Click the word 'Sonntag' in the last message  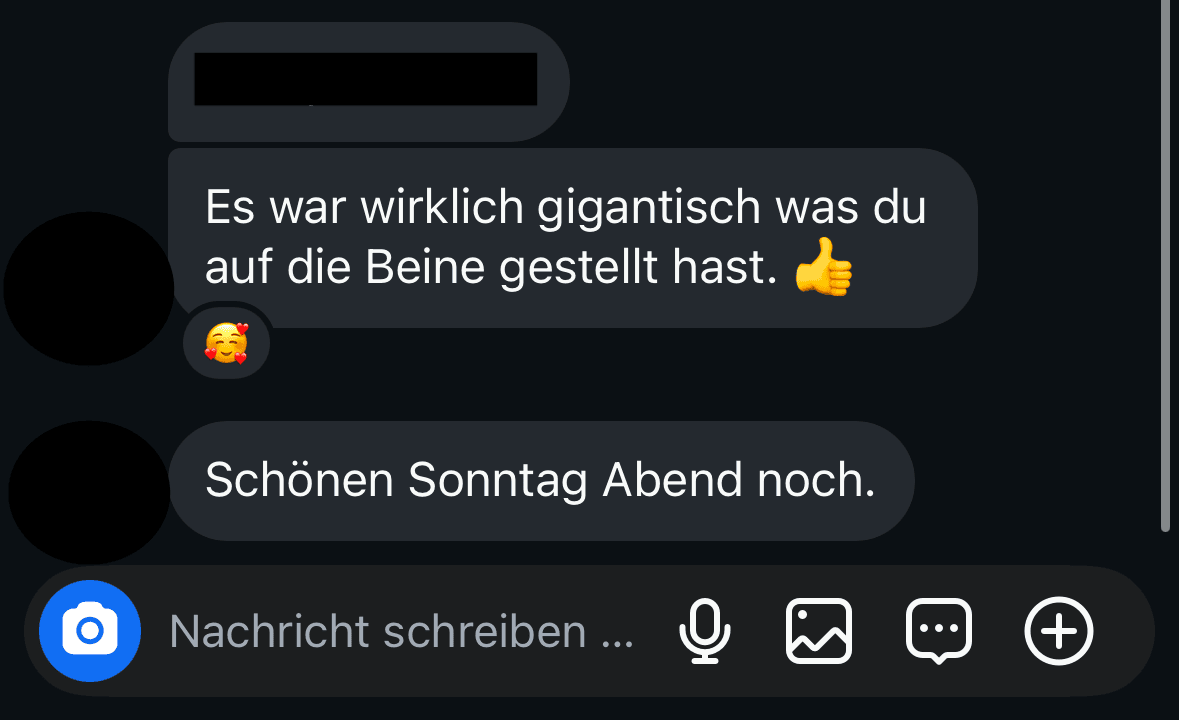[497, 481]
